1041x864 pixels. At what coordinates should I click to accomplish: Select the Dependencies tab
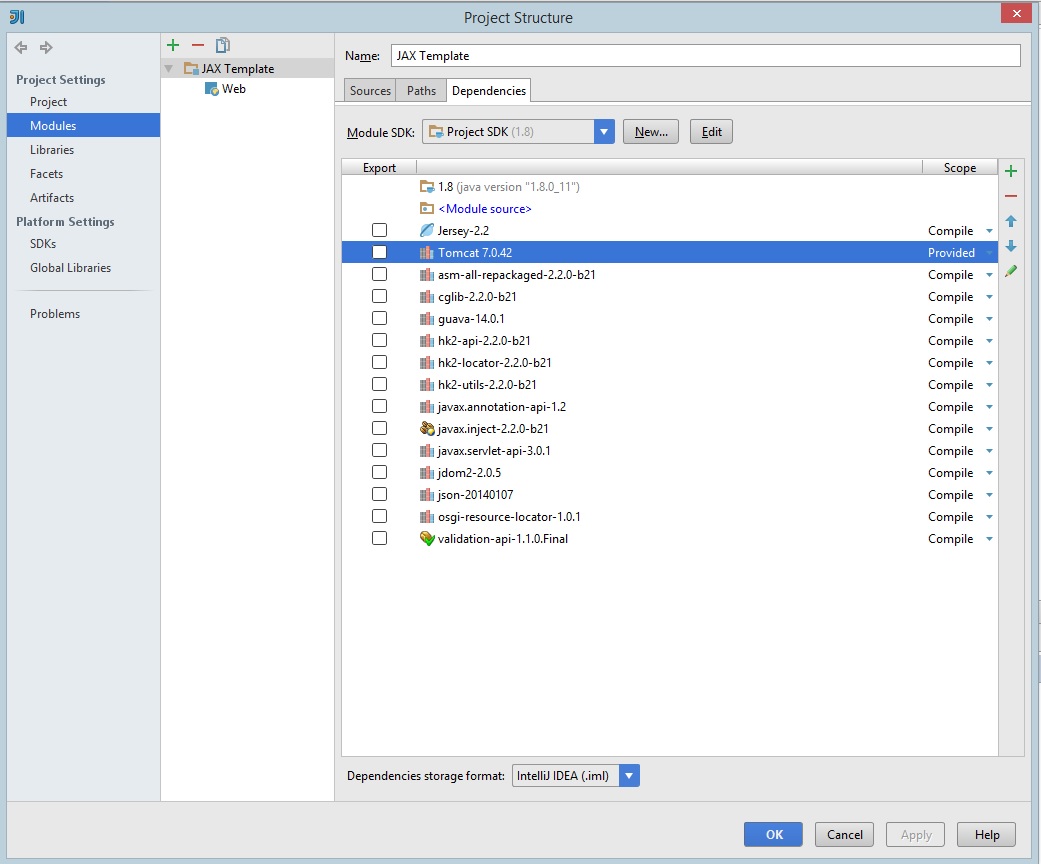coord(489,90)
